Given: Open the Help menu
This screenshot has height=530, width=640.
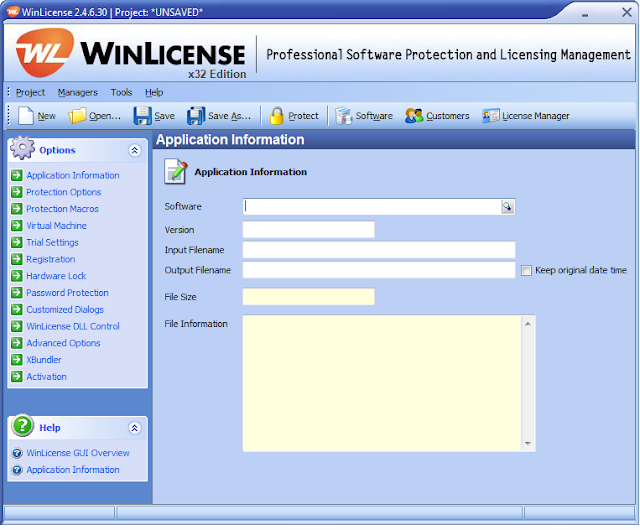Looking at the screenshot, I should (154, 93).
